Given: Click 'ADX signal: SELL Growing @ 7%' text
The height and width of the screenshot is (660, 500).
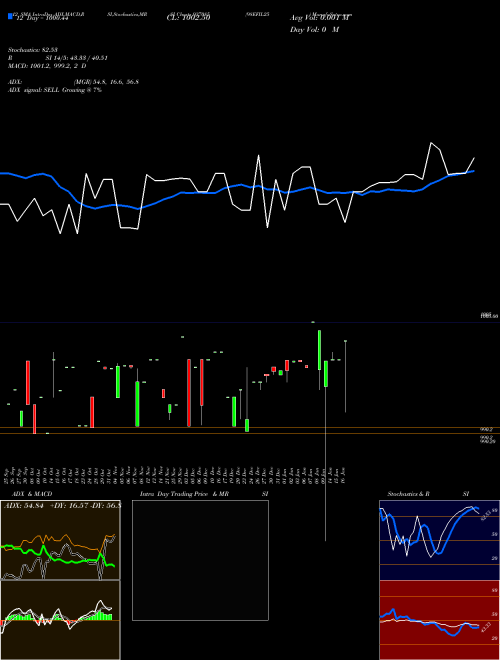Looking at the screenshot, I should coord(55,90).
